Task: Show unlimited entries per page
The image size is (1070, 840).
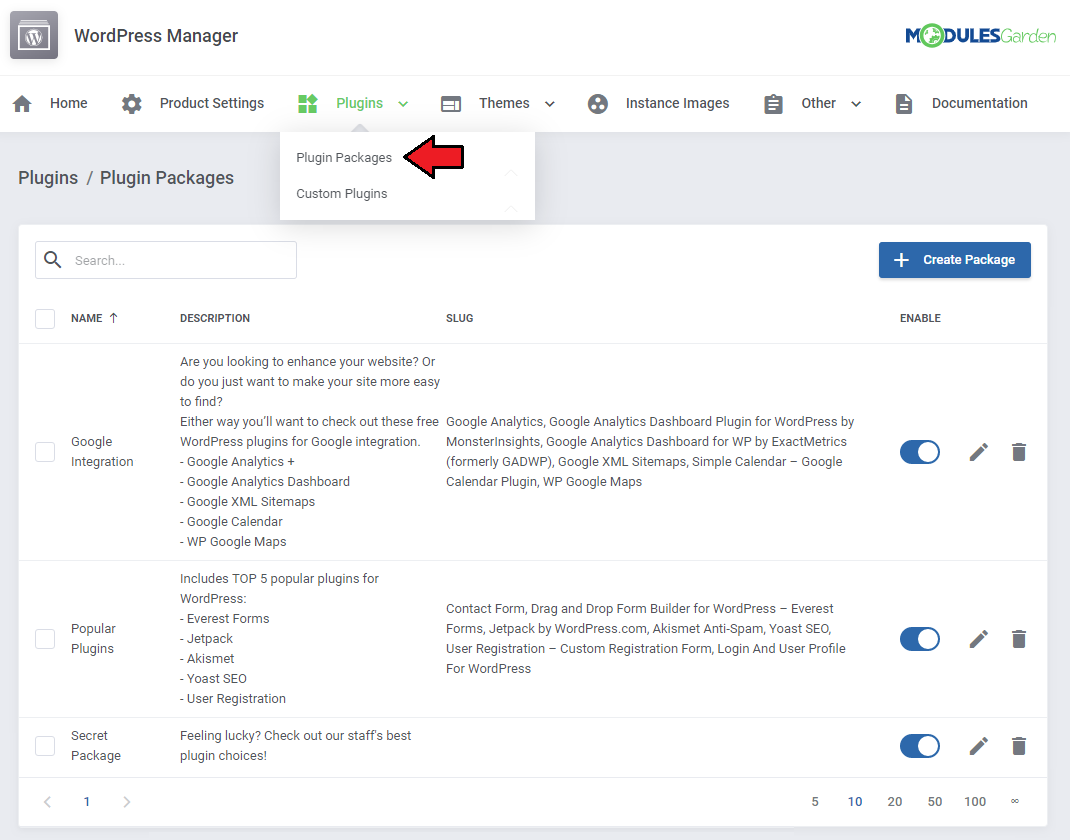Action: coord(1015,801)
